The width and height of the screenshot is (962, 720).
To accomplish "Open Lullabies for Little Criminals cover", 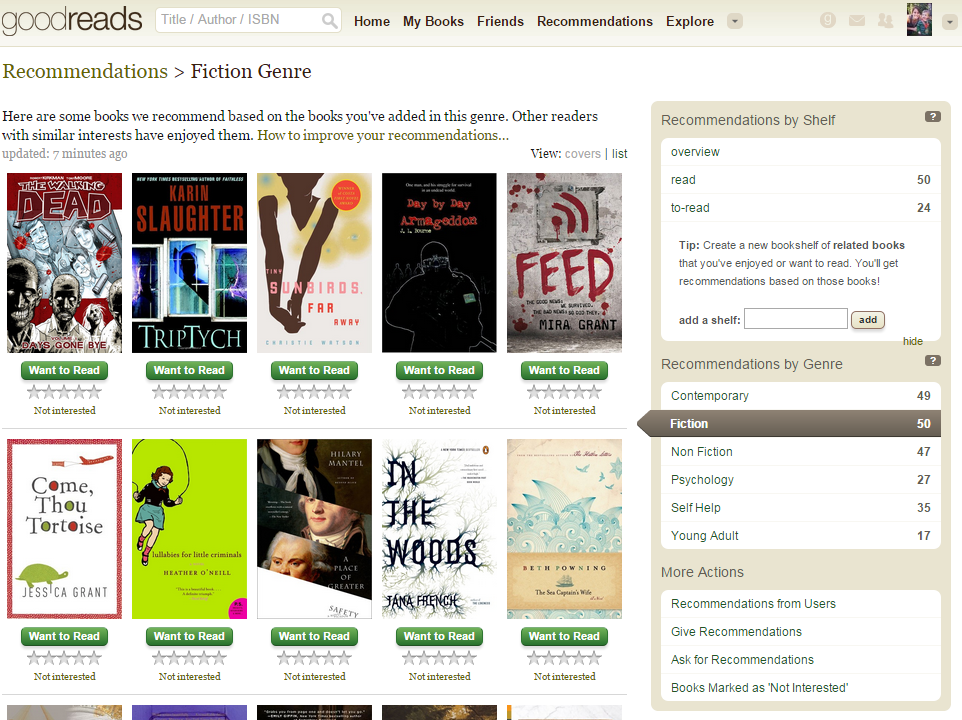I will click(x=190, y=529).
